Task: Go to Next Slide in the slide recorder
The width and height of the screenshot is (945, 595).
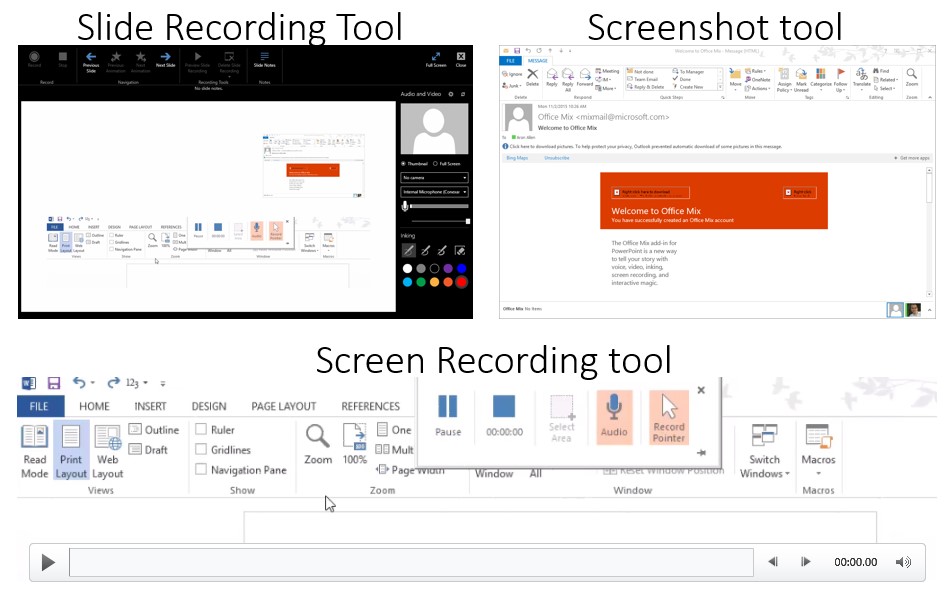Action: (x=165, y=59)
